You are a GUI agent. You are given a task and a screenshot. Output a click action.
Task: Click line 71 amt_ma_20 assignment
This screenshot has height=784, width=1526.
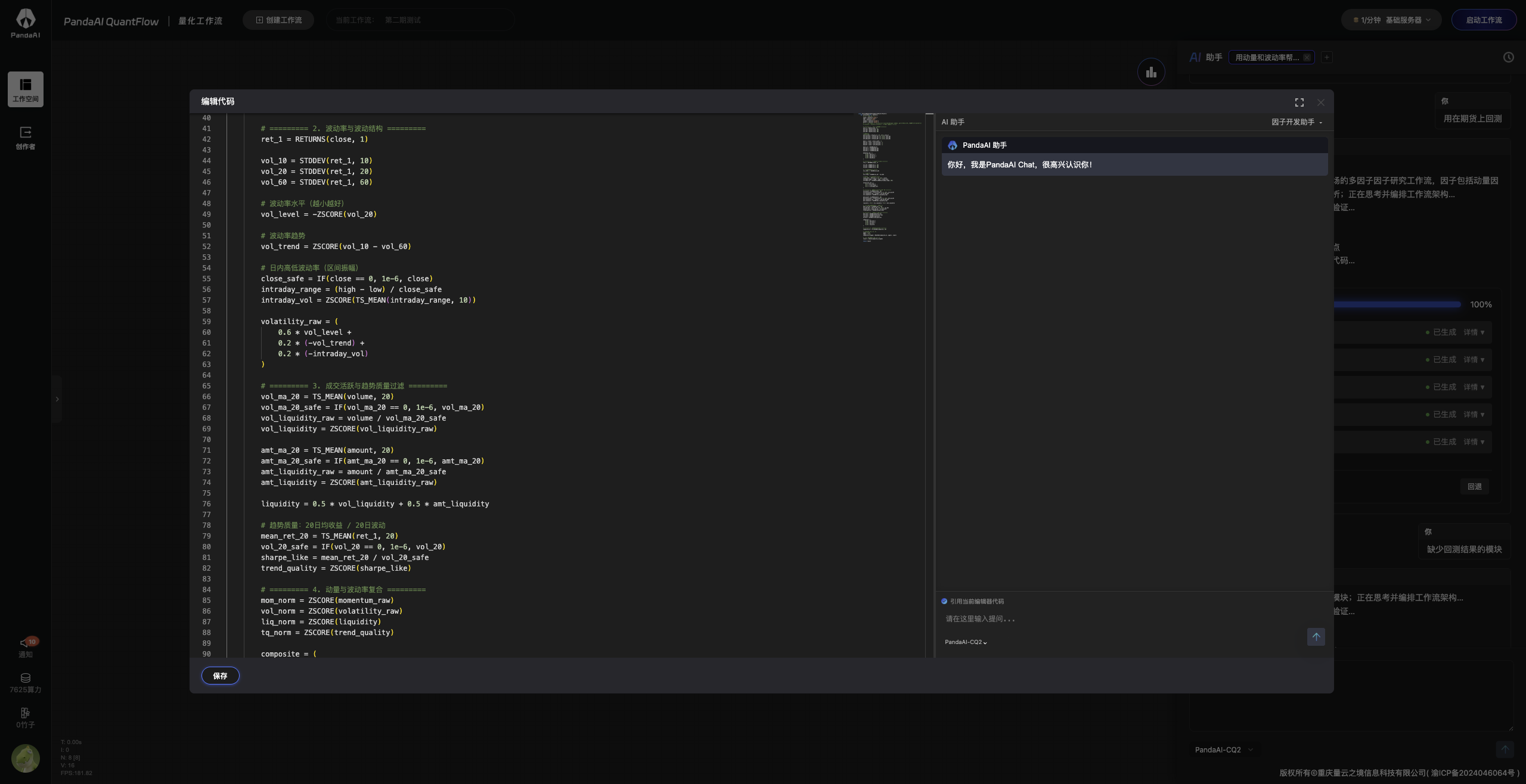pos(327,450)
